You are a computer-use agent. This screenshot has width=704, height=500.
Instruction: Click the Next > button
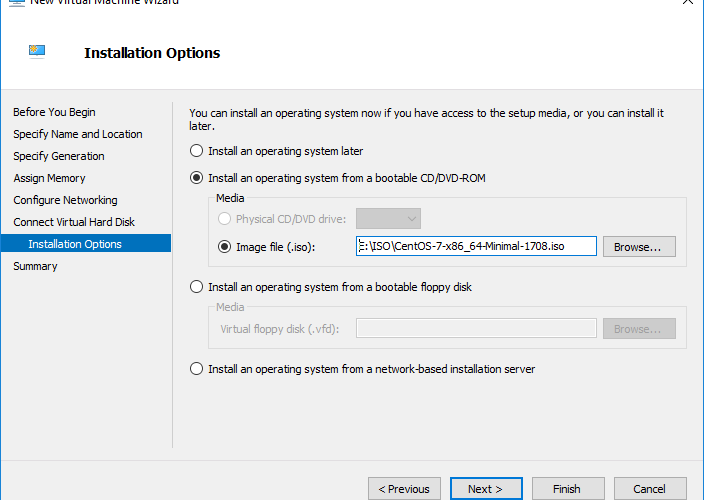tap(485, 489)
